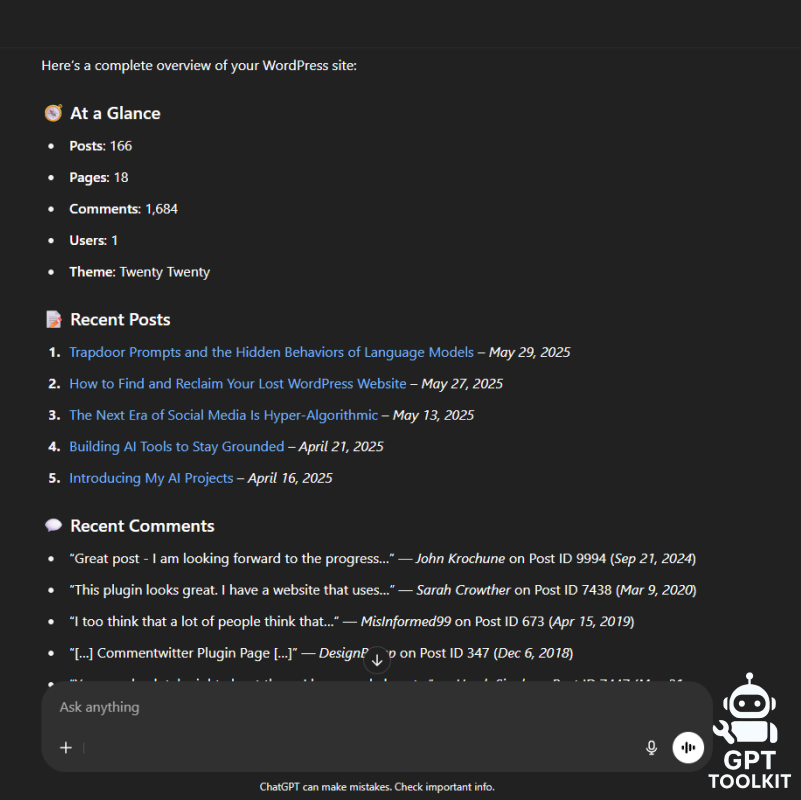Click the At a Glance heading
The image size is (801, 800).
(115, 113)
